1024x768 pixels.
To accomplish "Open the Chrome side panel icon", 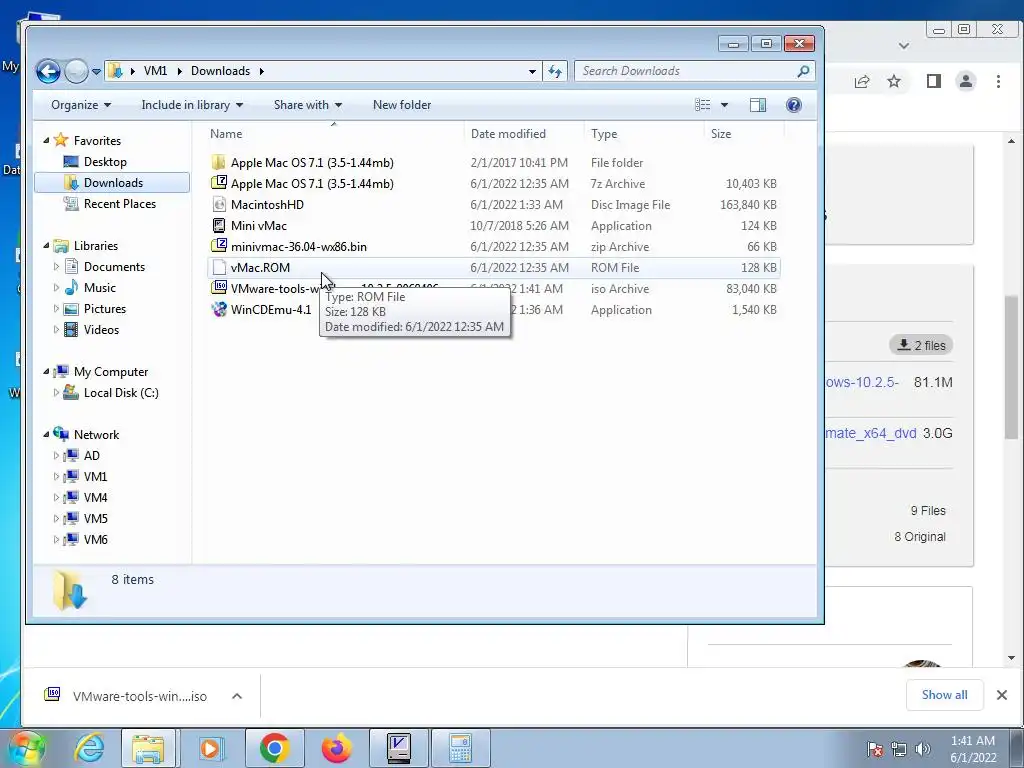I will tap(934, 81).
